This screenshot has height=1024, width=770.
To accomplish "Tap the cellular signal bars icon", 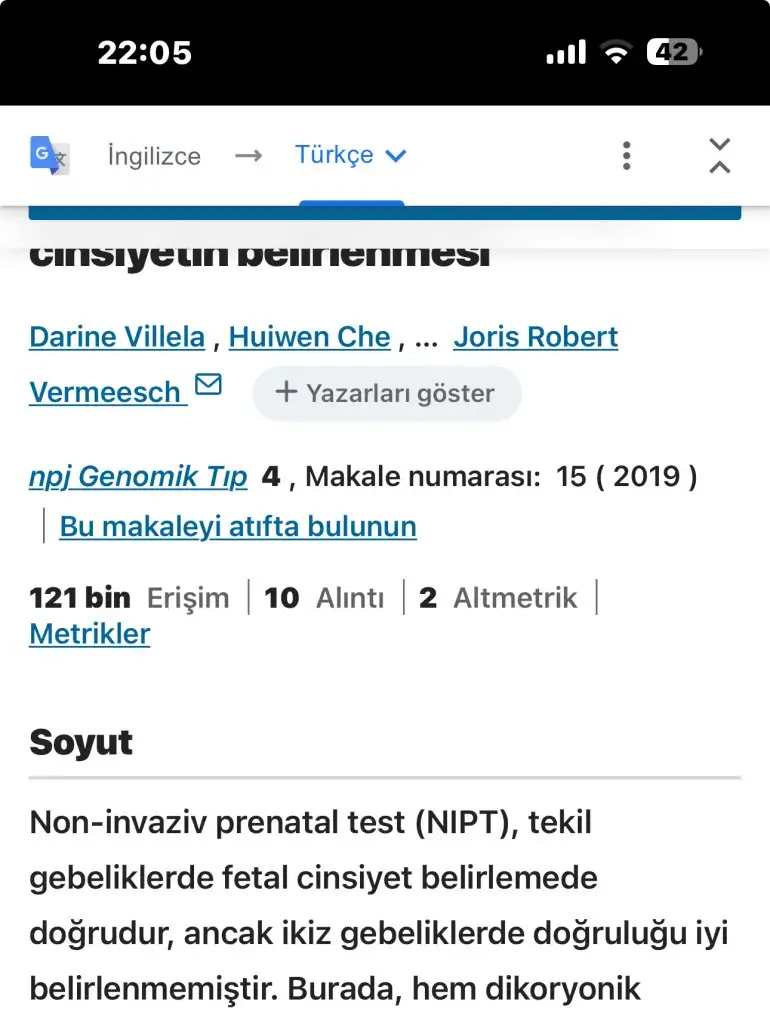I will click(x=566, y=52).
